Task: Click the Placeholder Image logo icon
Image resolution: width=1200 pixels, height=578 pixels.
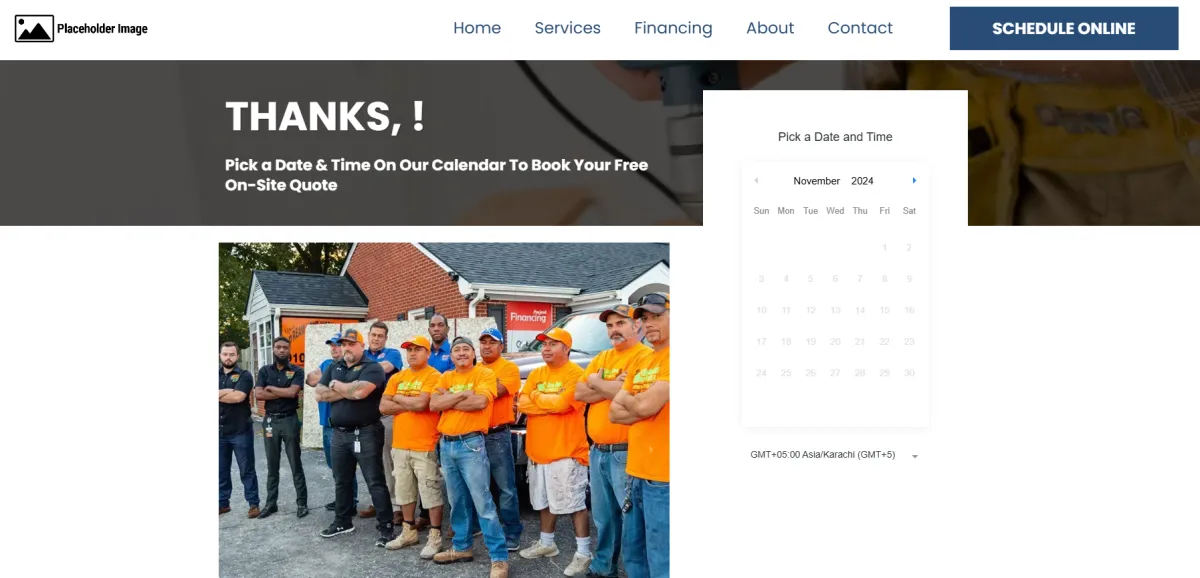Action: point(34,29)
